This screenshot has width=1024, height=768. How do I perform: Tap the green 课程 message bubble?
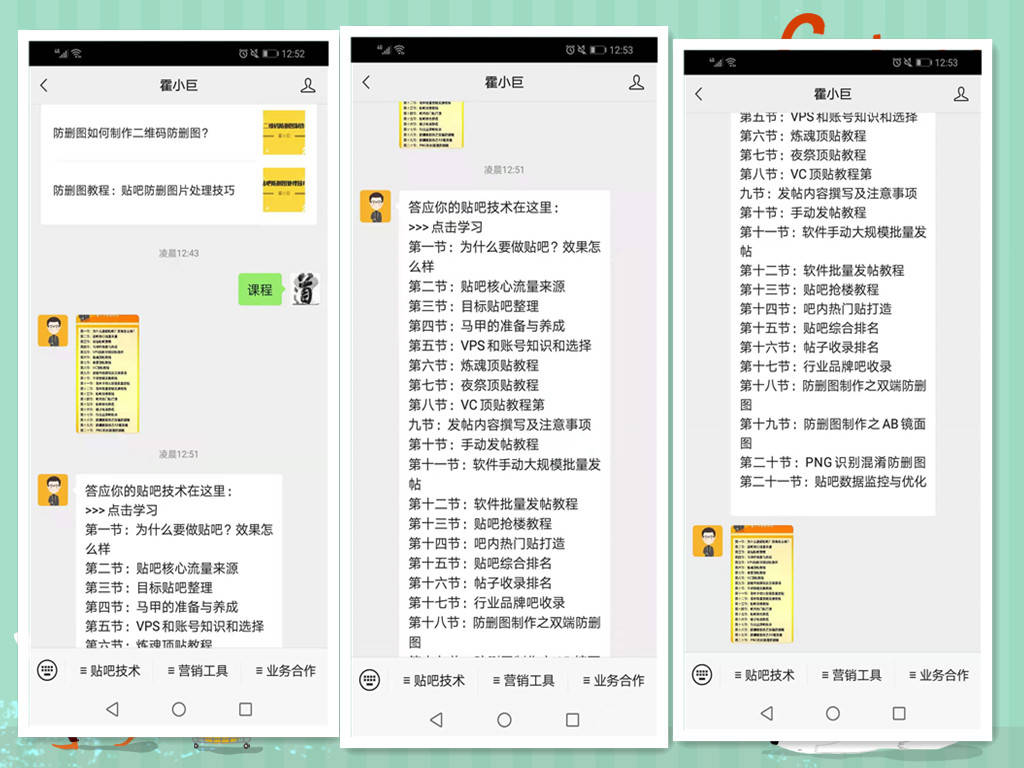(x=261, y=288)
